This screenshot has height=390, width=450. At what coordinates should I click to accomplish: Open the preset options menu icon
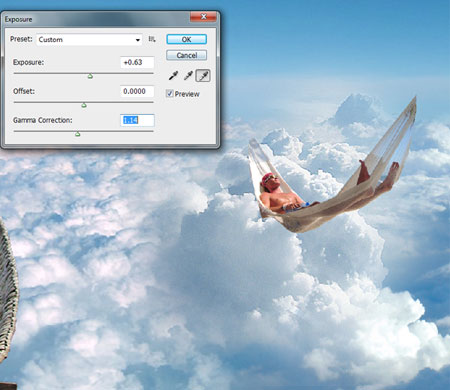coord(152,39)
